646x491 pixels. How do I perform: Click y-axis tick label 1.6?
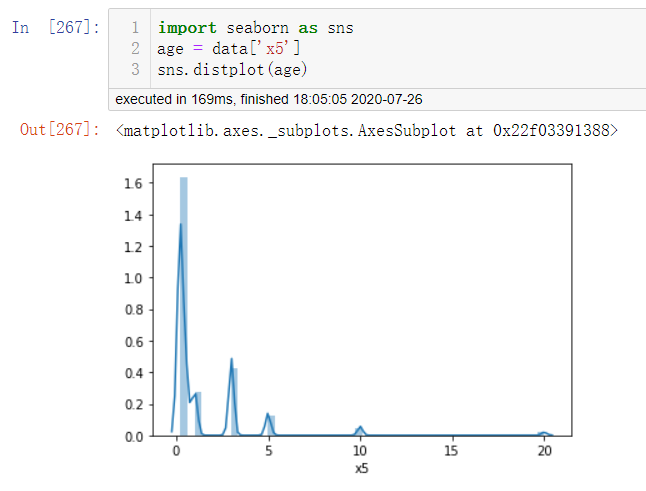point(133,183)
